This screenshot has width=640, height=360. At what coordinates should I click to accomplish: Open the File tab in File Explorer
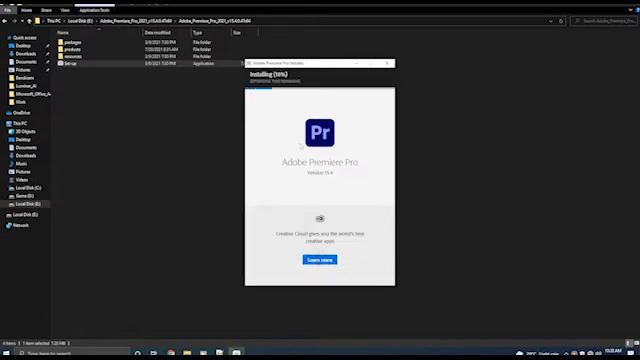click(7, 10)
